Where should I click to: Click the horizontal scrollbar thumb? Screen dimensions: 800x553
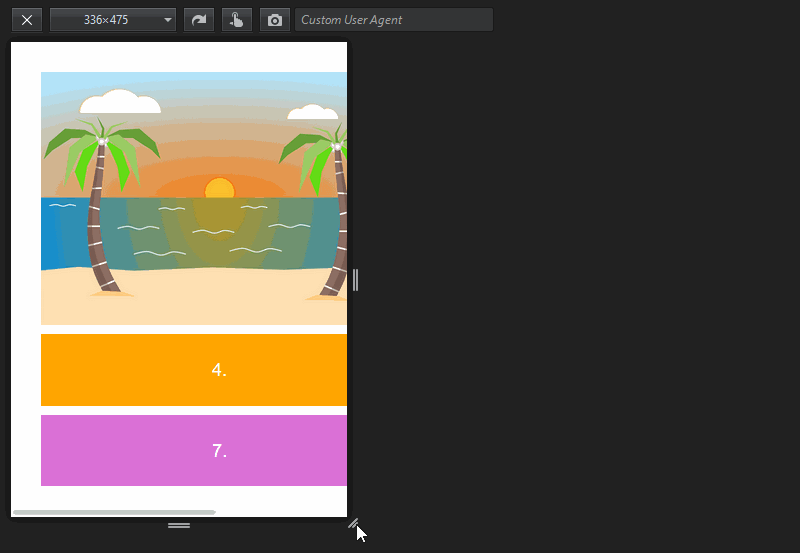(x=114, y=512)
